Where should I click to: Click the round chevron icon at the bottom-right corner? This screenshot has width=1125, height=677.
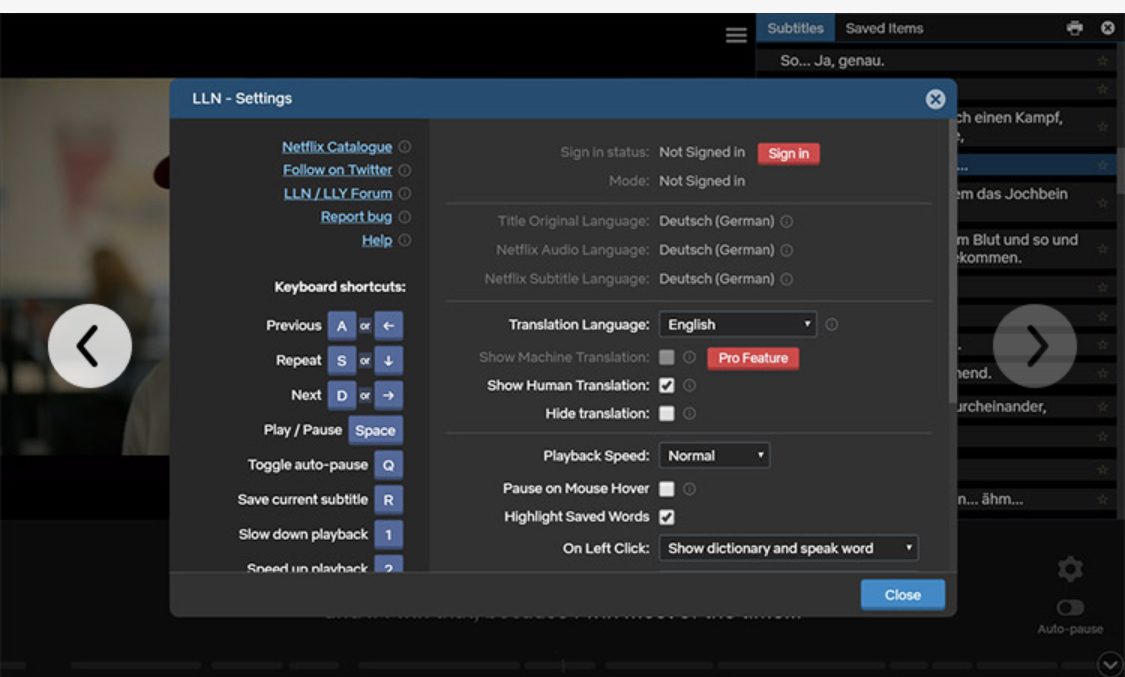click(1110, 663)
